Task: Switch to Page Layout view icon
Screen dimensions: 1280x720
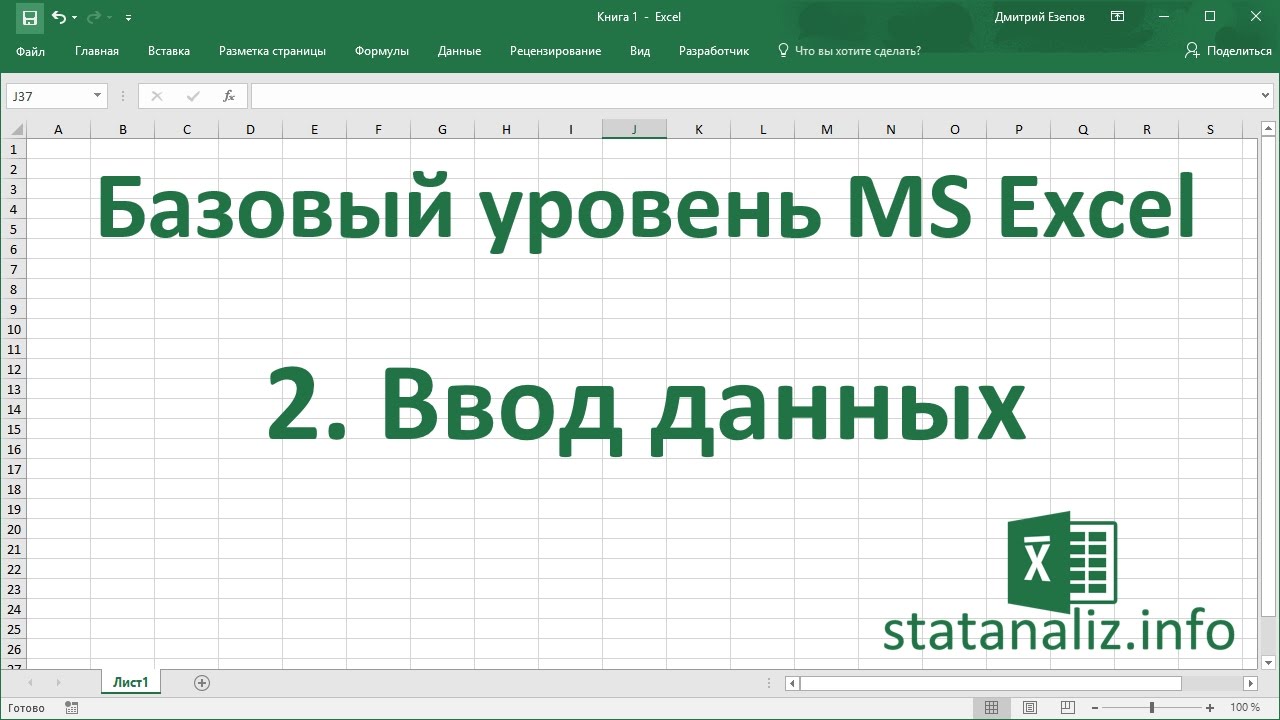Action: point(1030,708)
